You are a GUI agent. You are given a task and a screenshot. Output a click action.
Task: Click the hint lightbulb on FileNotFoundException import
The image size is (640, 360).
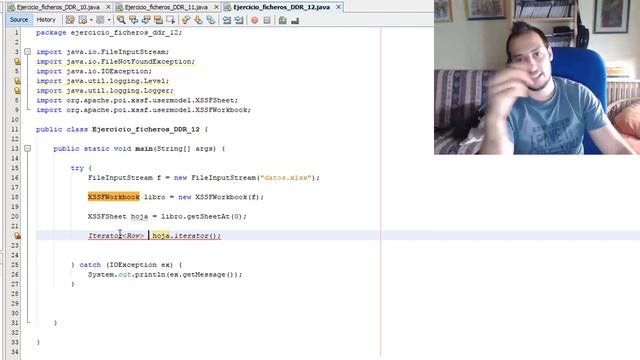pos(17,62)
